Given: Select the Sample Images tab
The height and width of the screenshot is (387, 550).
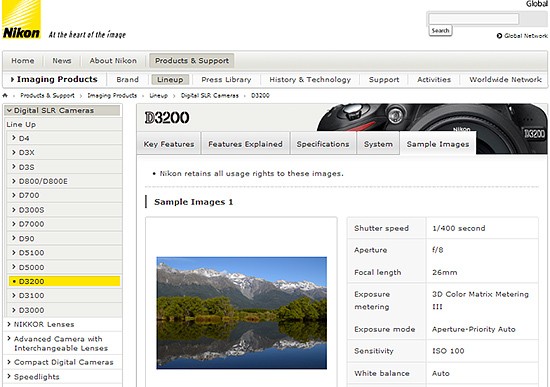Looking at the screenshot, I should tap(438, 144).
